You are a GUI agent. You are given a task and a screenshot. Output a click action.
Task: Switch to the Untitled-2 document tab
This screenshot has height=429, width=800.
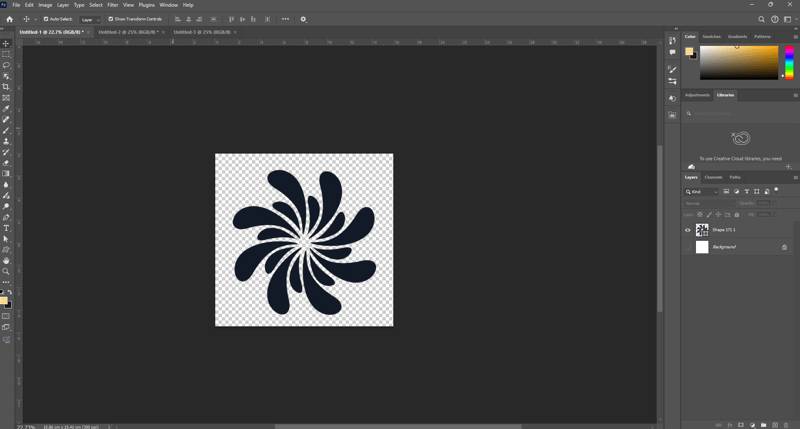[128, 32]
